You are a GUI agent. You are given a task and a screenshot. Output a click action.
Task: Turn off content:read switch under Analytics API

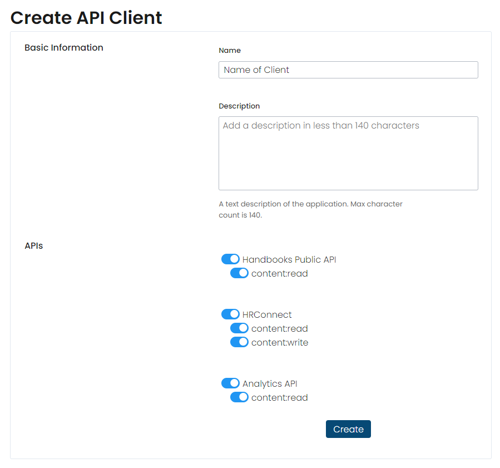tap(239, 397)
